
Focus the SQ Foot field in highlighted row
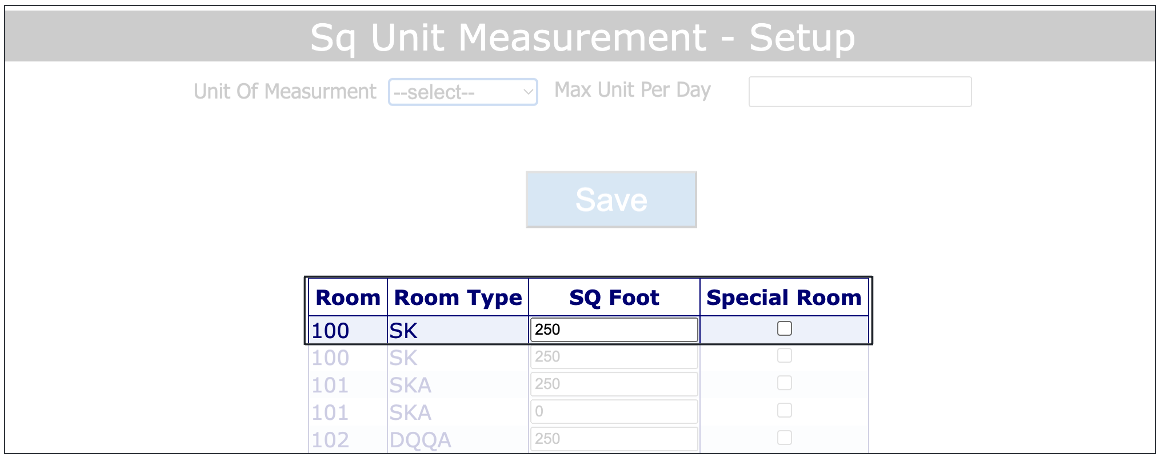[x=614, y=329]
